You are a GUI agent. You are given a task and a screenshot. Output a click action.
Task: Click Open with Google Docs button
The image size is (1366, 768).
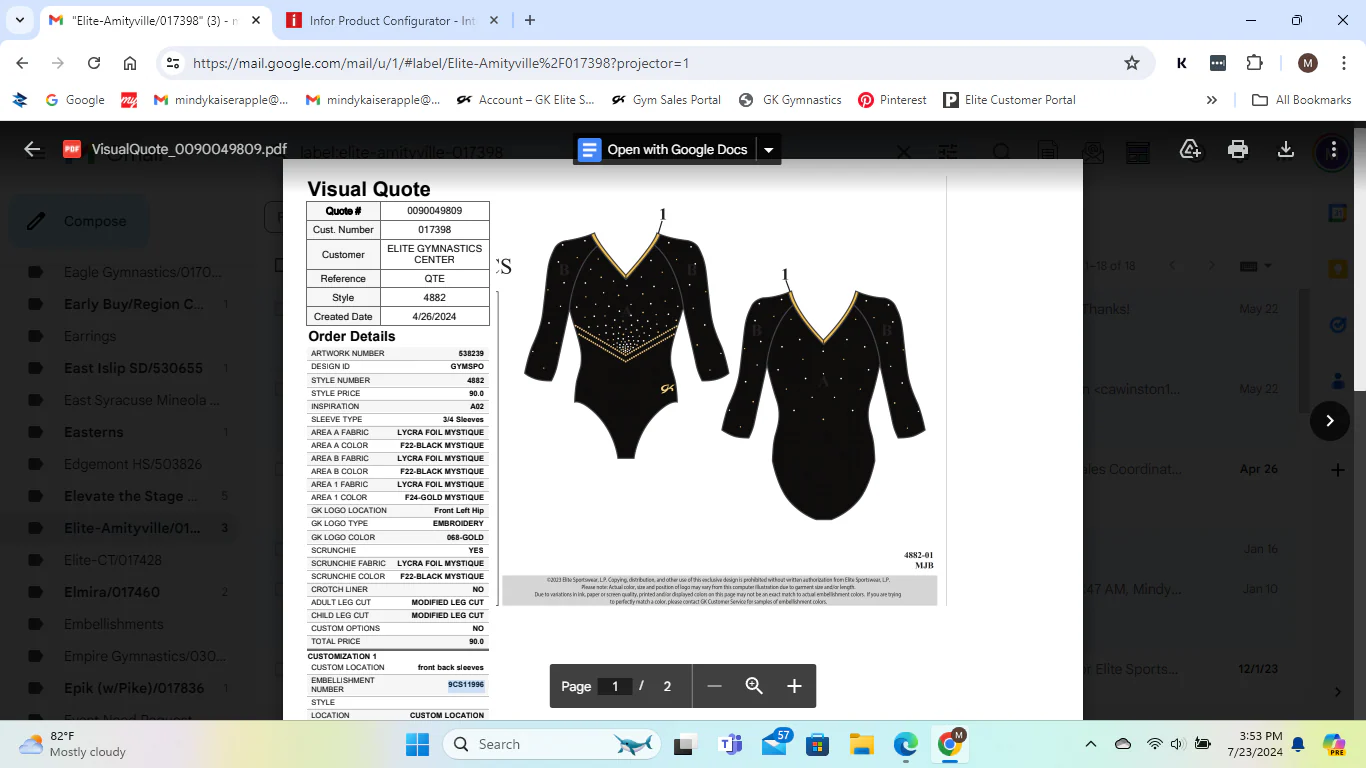point(665,150)
